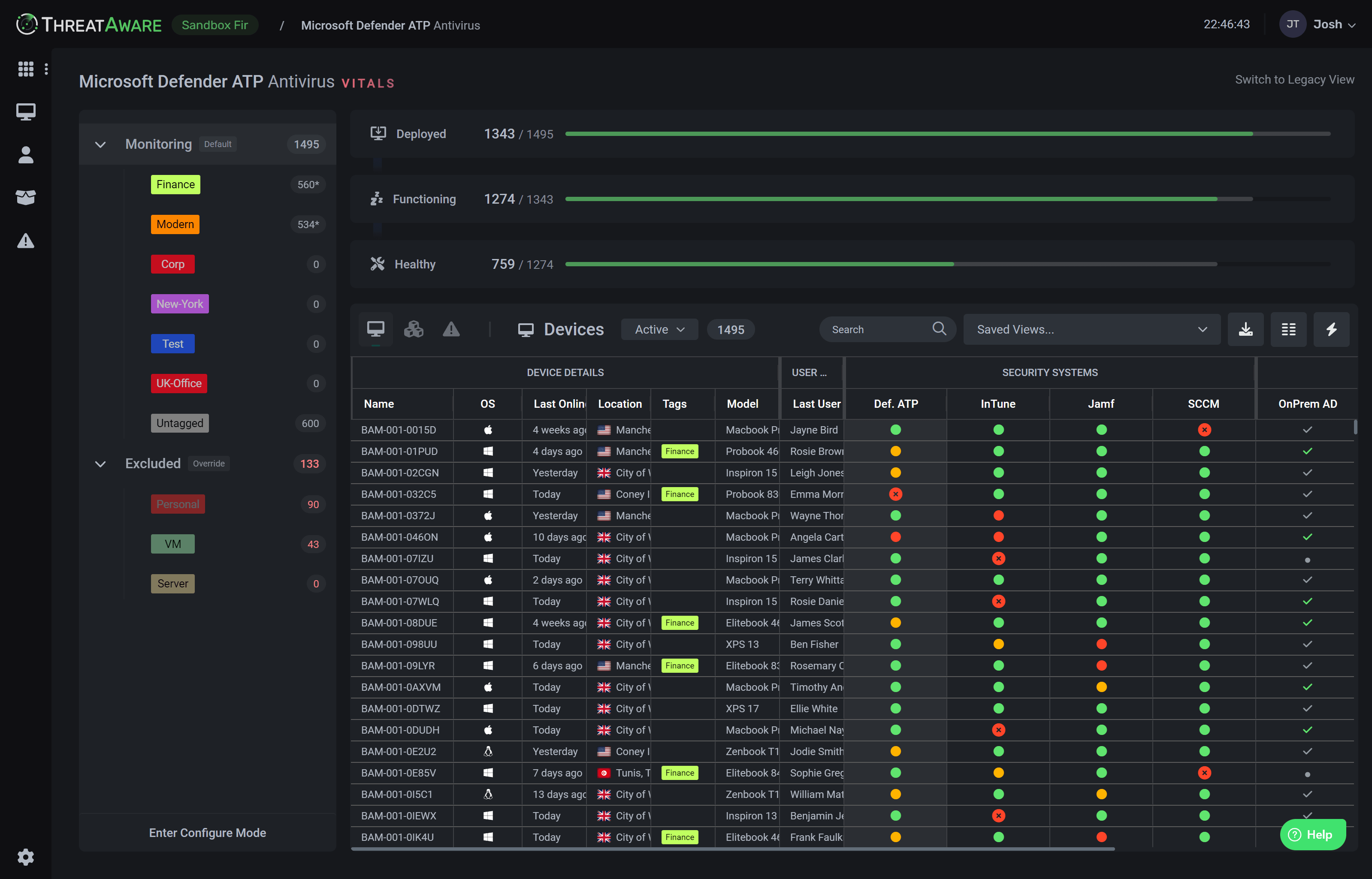This screenshot has height=879, width=1372.
Task: Click Switch to Legacy View link
Action: pos(1294,79)
